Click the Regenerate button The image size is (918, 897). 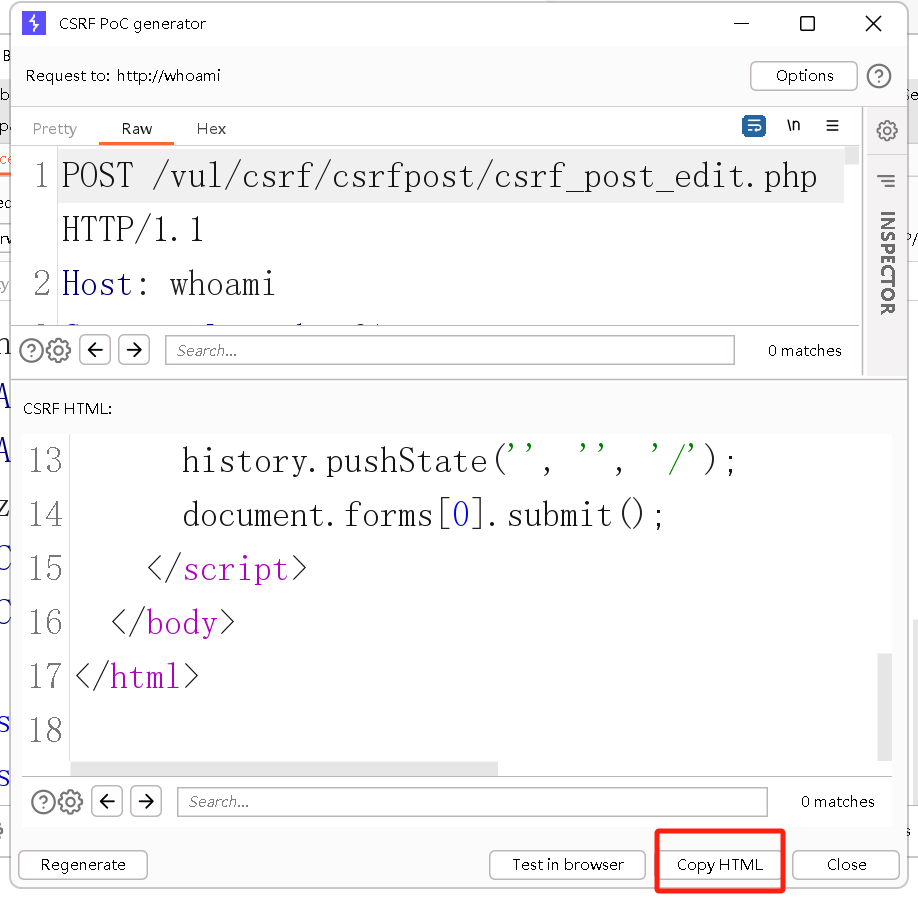point(82,864)
